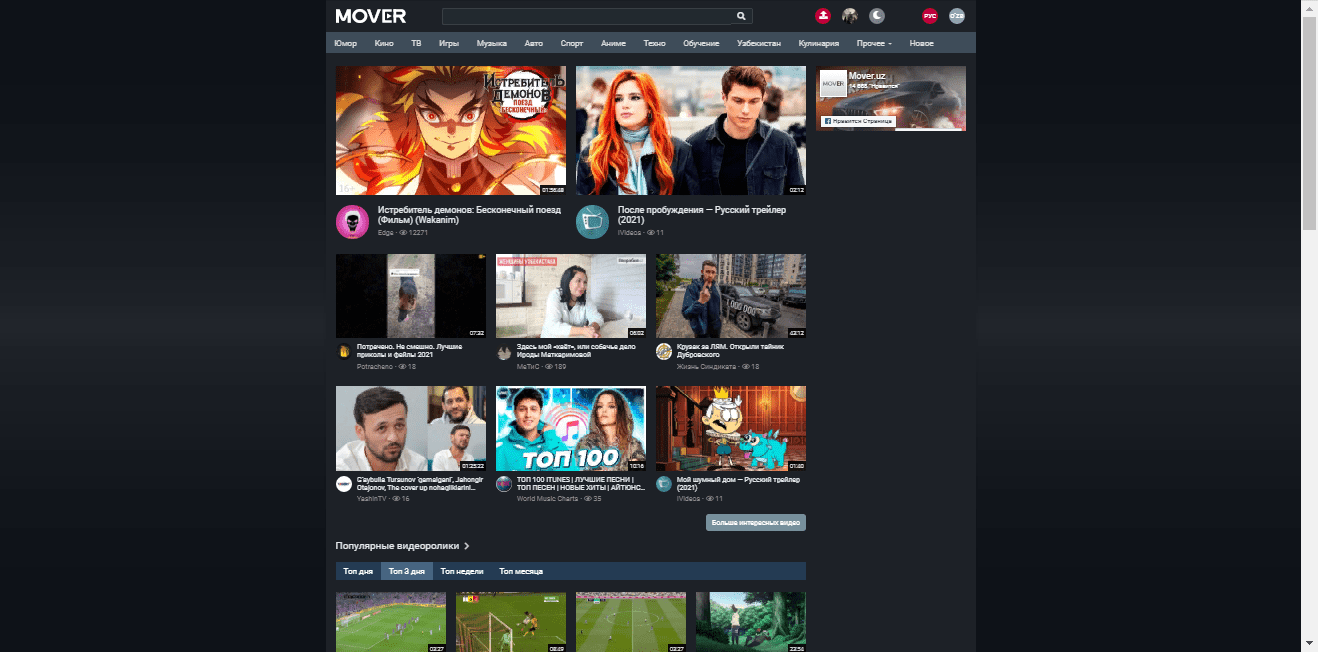Screen dimensions: 1318x652
Task: Open После пробуждения trailer thumbnail
Action: click(x=691, y=130)
